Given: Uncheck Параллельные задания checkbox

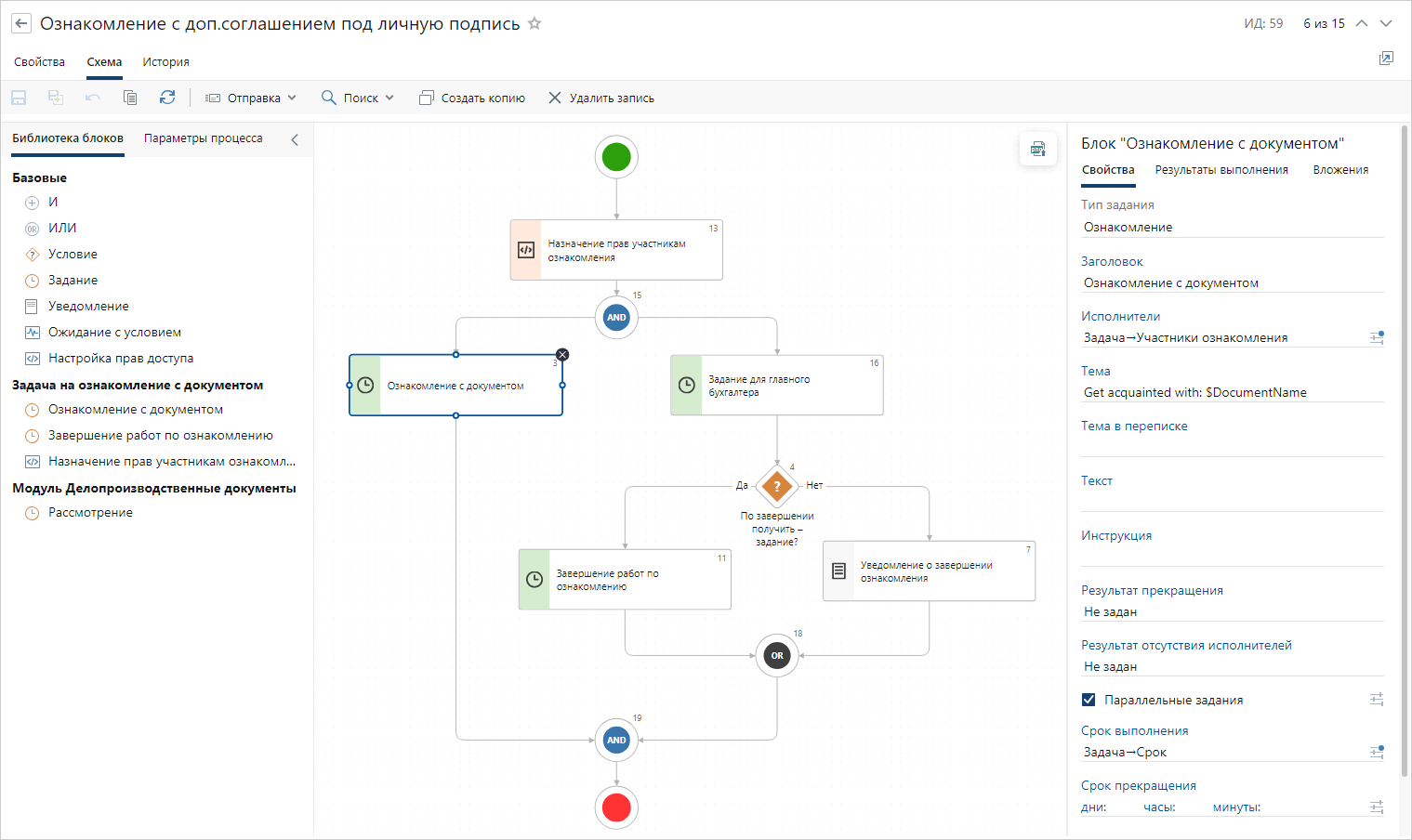Looking at the screenshot, I should click(1089, 700).
